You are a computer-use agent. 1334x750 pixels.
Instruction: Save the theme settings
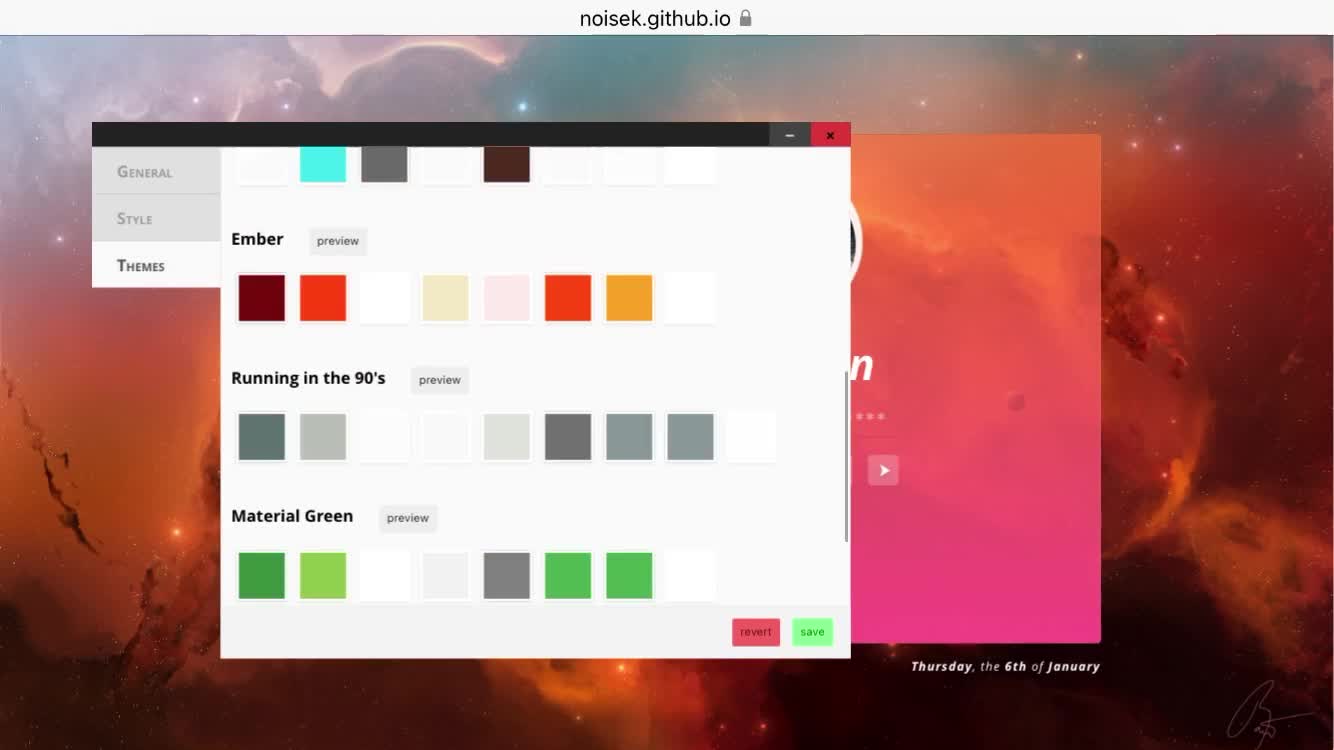(811, 631)
